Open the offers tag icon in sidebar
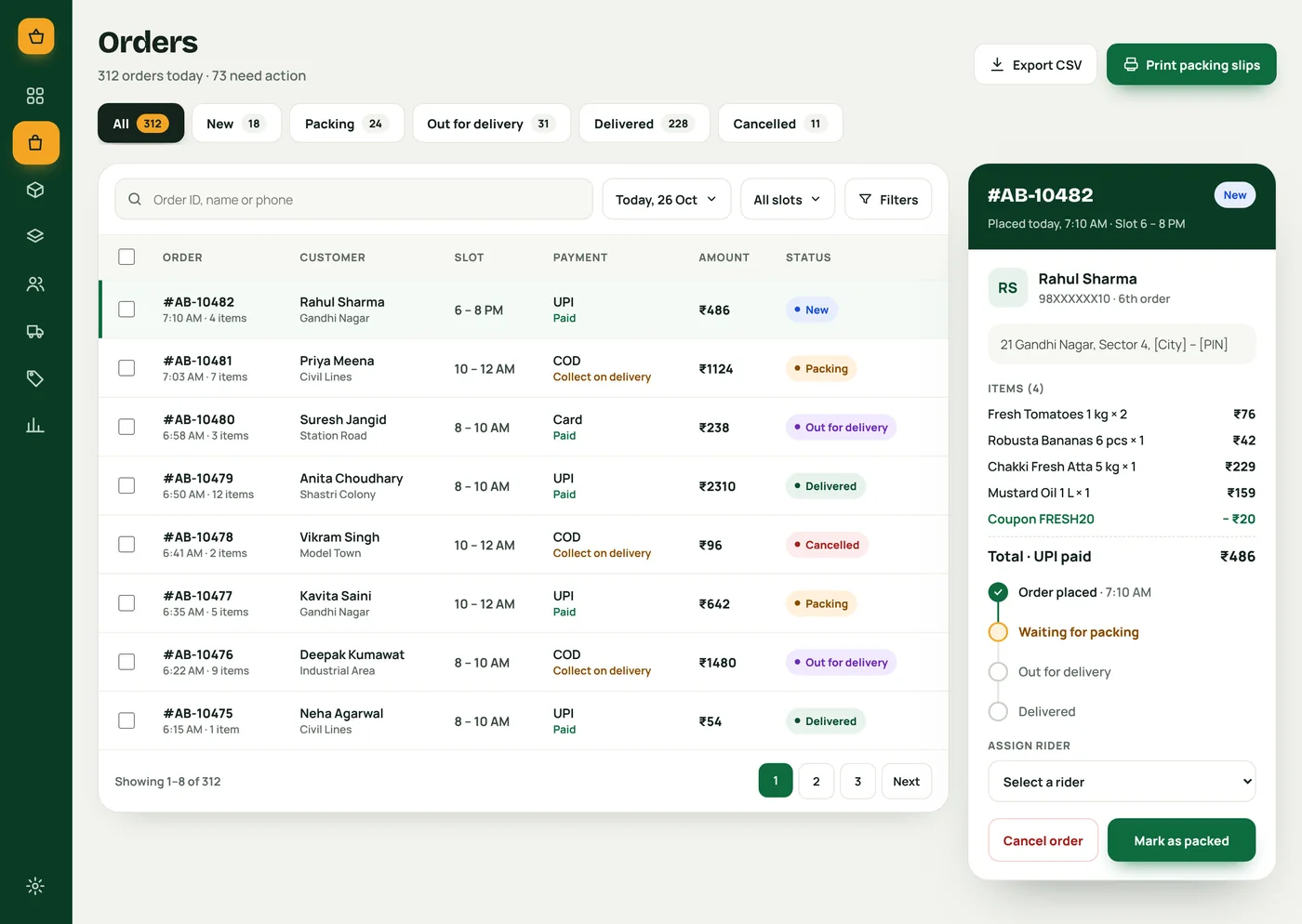Image resolution: width=1302 pixels, height=924 pixels. [35, 378]
